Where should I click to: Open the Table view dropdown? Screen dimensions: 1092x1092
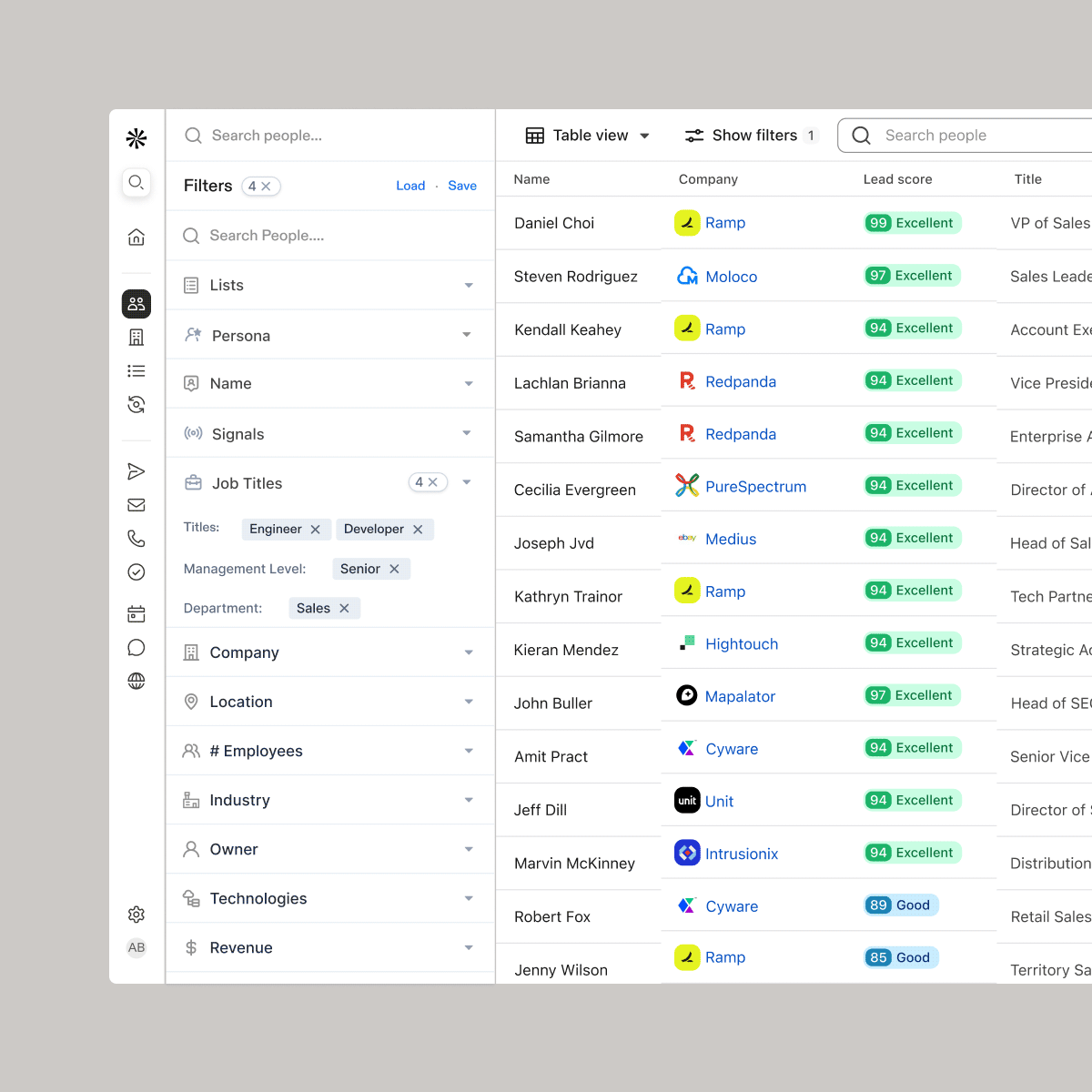point(588,136)
